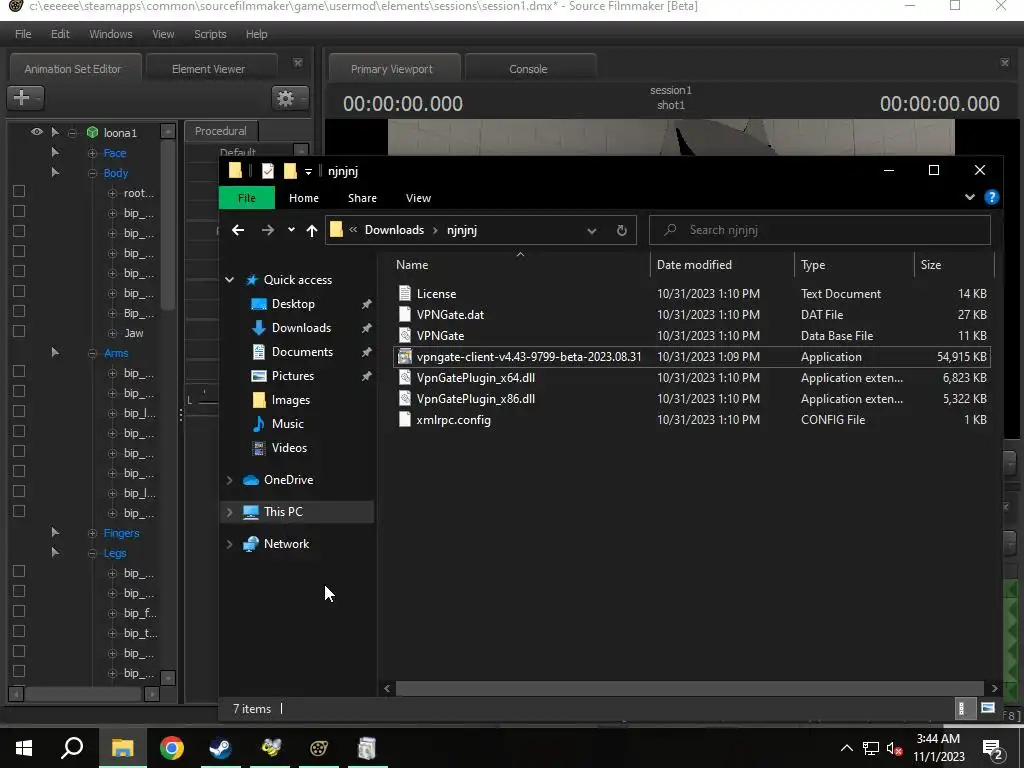Click the Explorer horizontal scrollbar
The height and width of the screenshot is (768, 1024).
point(690,688)
